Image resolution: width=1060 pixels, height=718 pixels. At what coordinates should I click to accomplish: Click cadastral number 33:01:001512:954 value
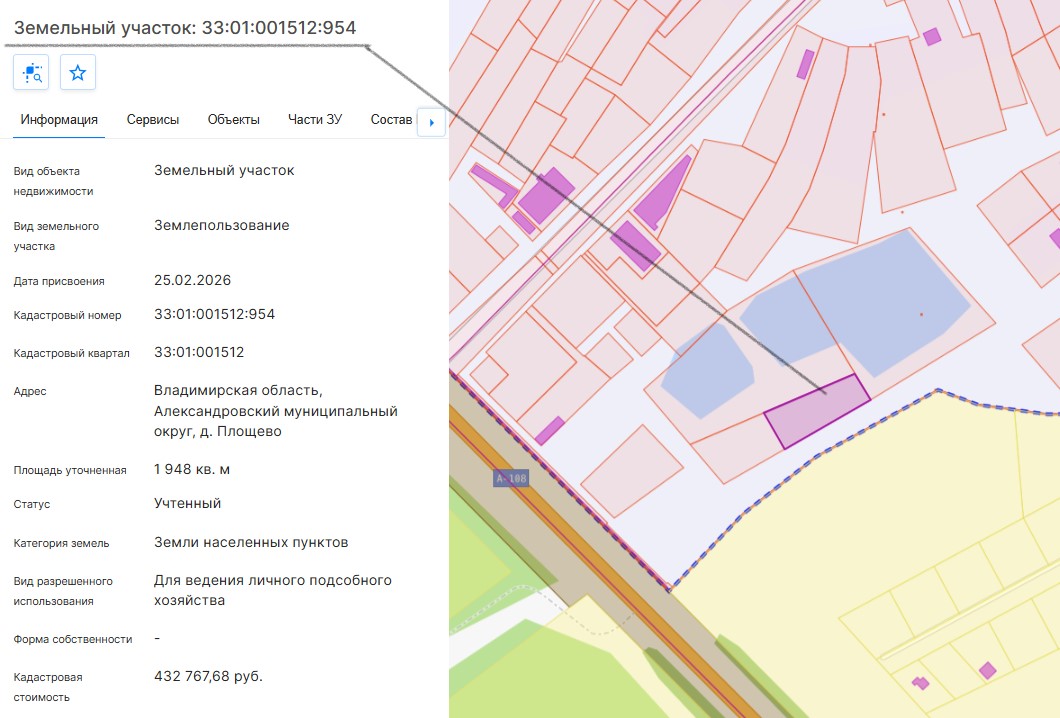(214, 314)
